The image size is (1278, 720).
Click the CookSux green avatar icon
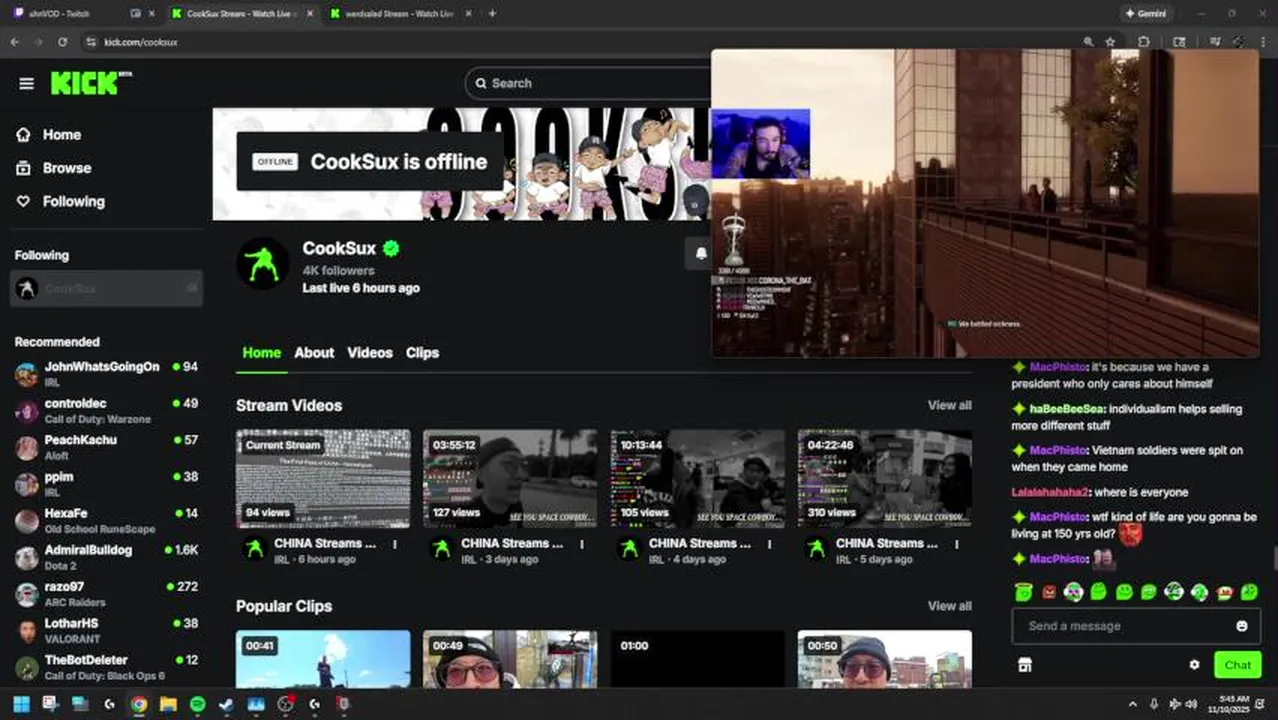tap(262, 264)
